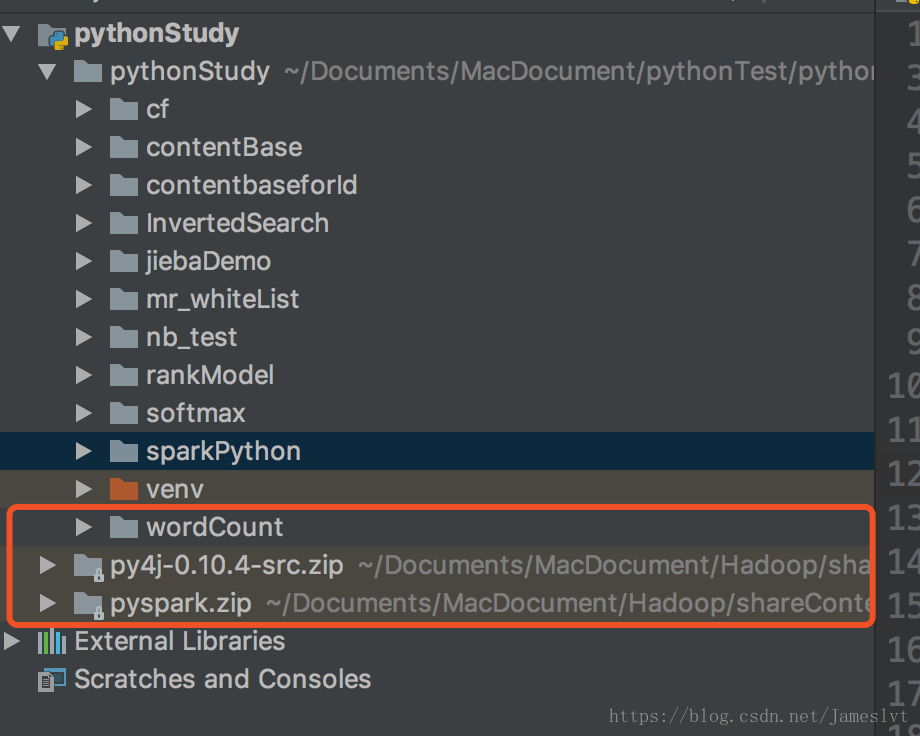Collapse the pythonStudy project root arrow

click(12, 33)
